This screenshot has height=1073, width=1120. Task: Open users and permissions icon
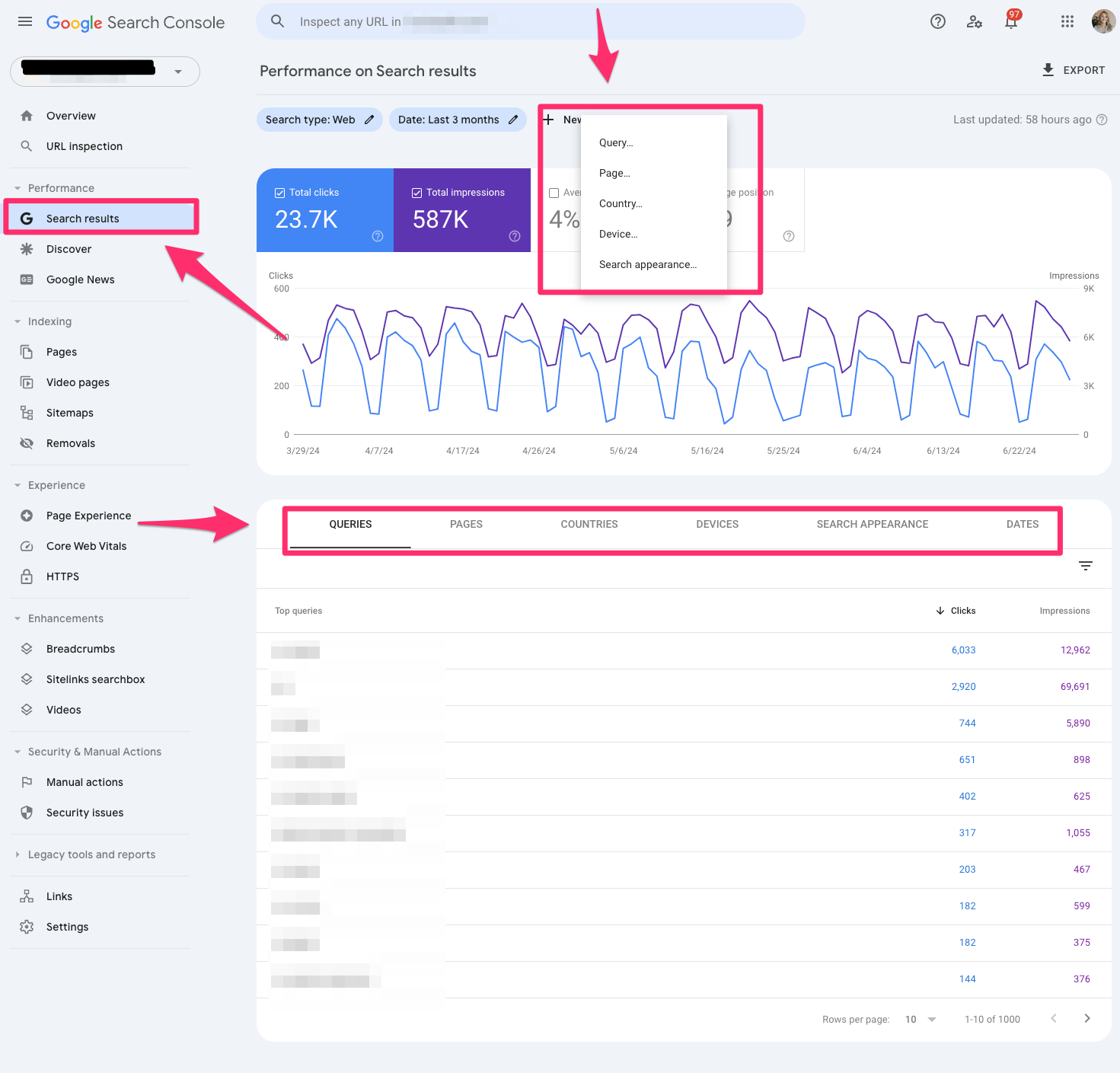pyautogui.click(x=974, y=21)
